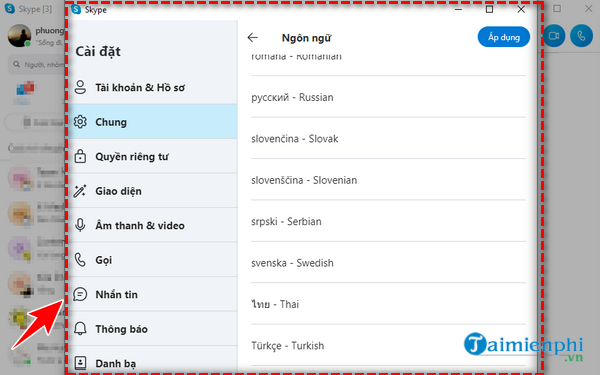
Task: Open Giao diện appearance settings
Action: click(x=153, y=191)
